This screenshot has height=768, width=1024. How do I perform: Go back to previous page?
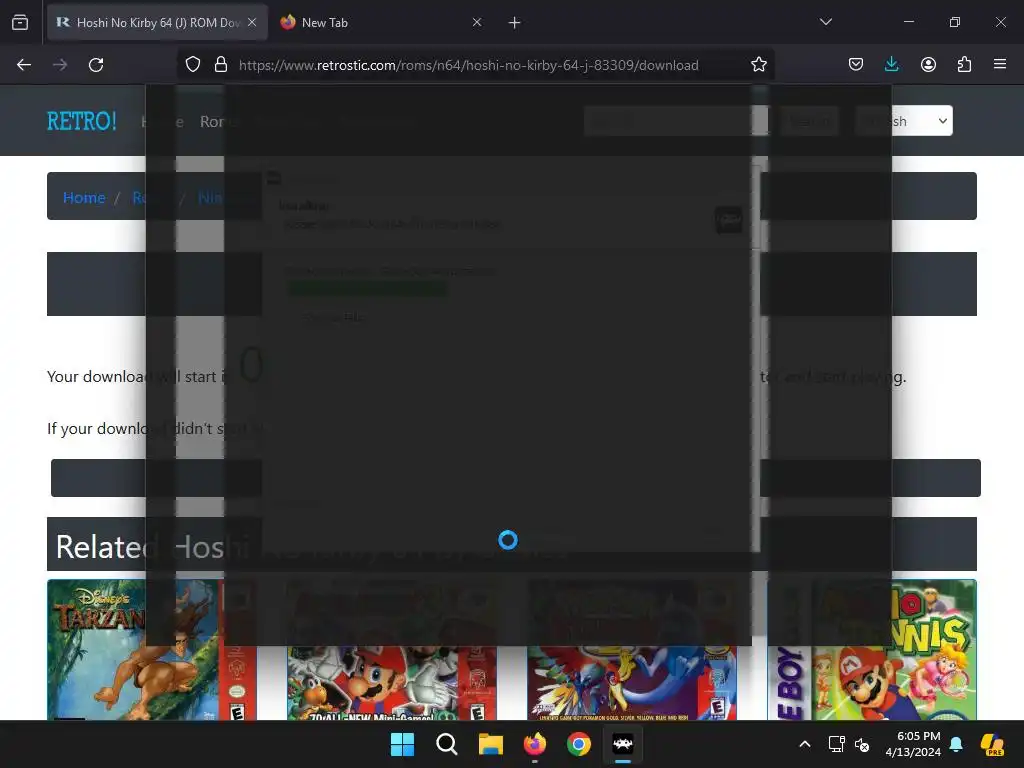coord(24,65)
